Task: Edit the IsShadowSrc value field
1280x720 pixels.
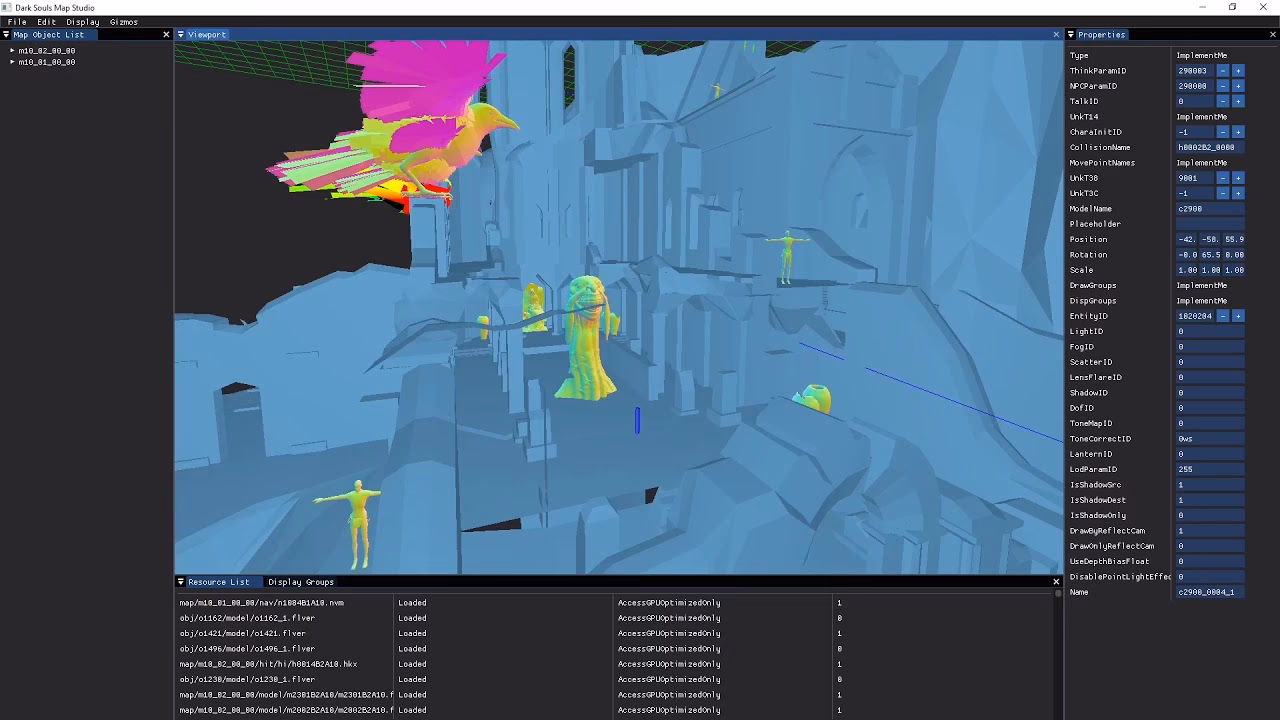Action: (x=1210, y=485)
